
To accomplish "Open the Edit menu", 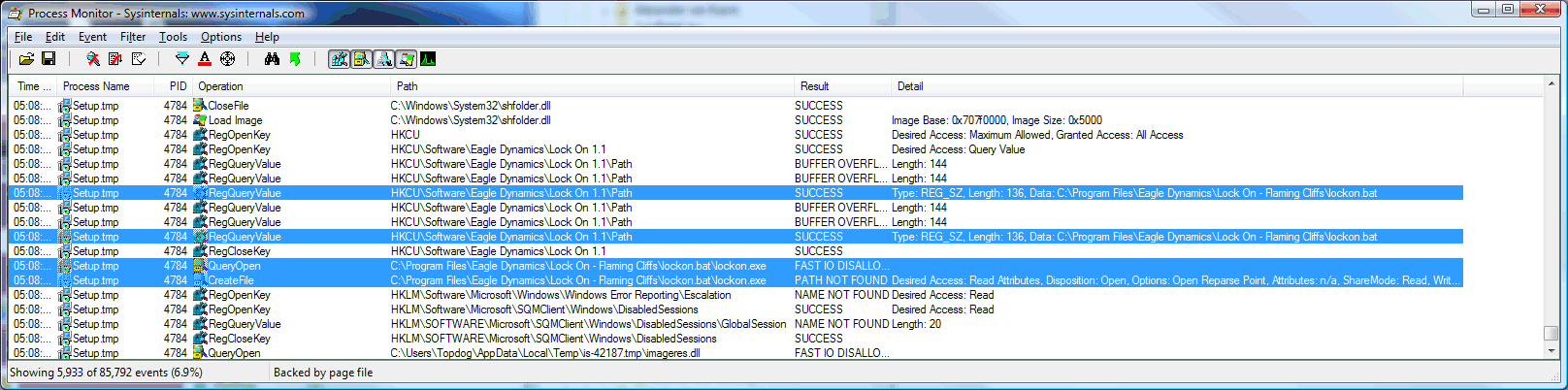I will (x=55, y=37).
